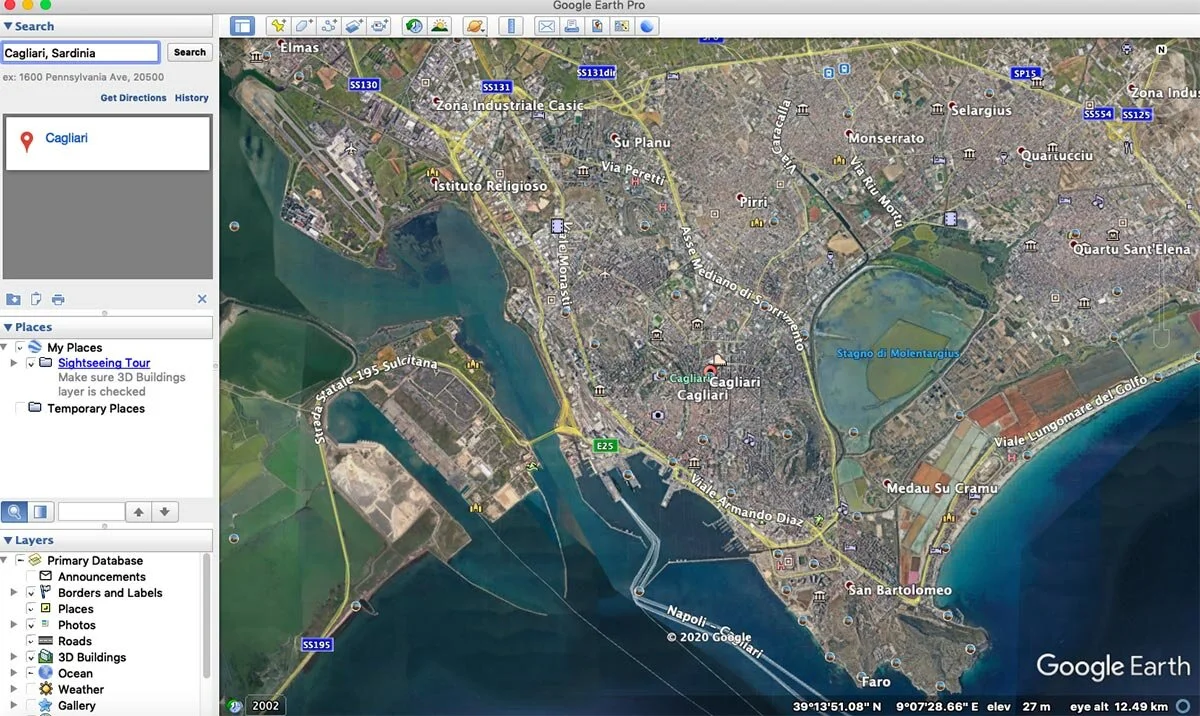Check the Temporary Places checkbox
This screenshot has width=1200, height=716.
point(20,408)
